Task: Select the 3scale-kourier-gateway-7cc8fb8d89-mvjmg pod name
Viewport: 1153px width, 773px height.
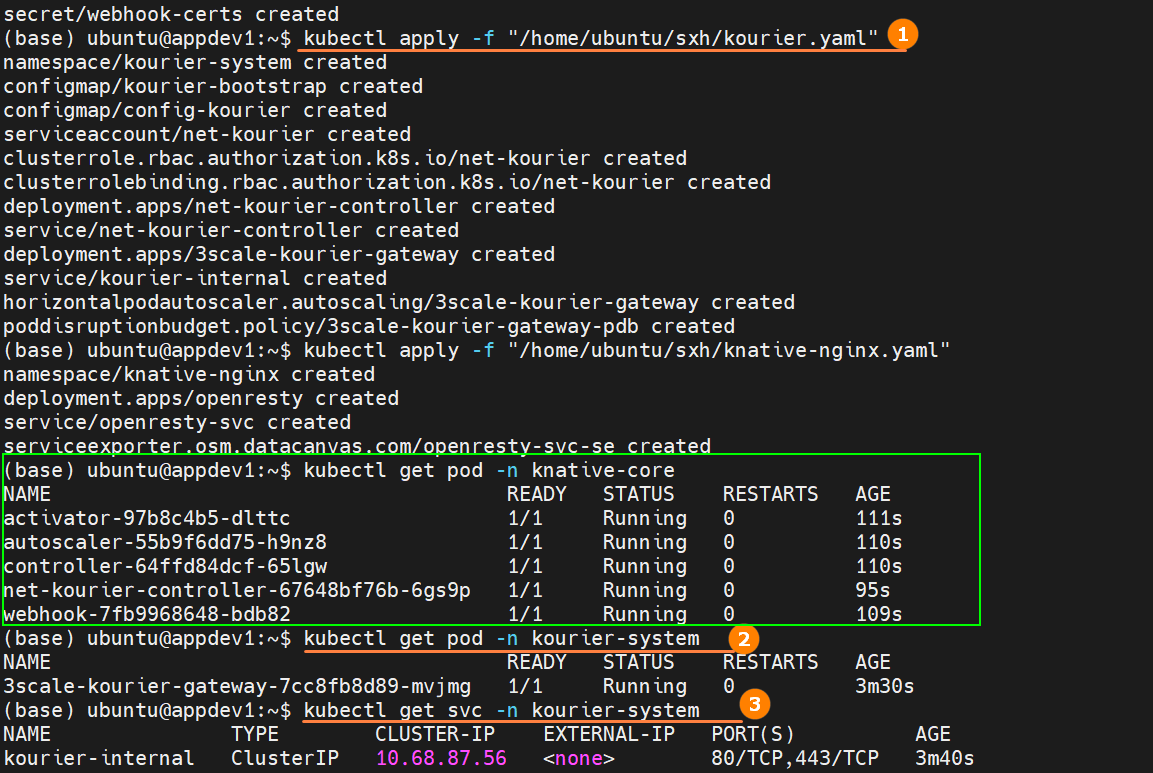Action: pos(236,686)
